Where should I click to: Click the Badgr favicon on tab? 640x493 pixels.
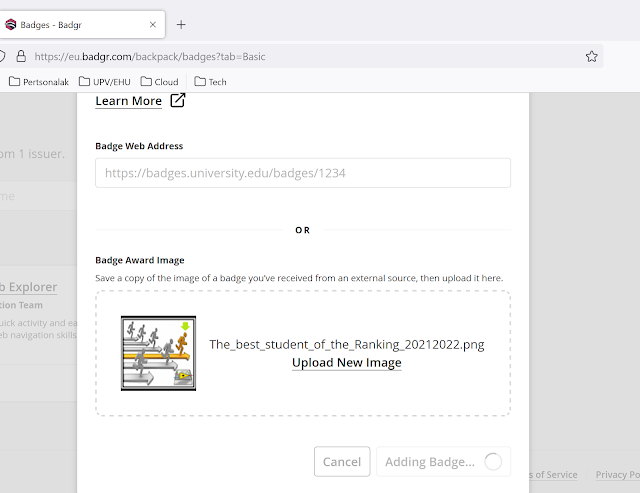tap(11, 24)
